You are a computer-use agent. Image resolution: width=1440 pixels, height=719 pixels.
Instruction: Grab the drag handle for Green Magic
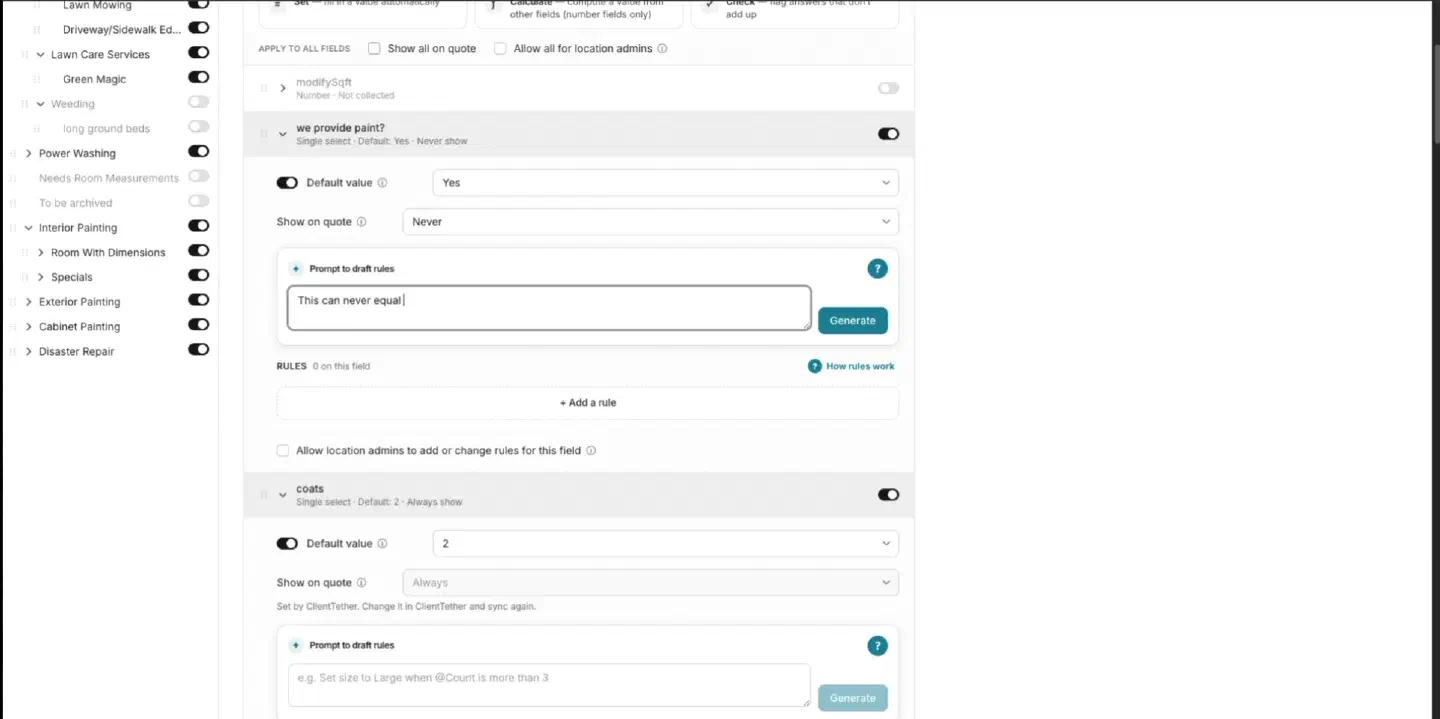click(x=37, y=79)
